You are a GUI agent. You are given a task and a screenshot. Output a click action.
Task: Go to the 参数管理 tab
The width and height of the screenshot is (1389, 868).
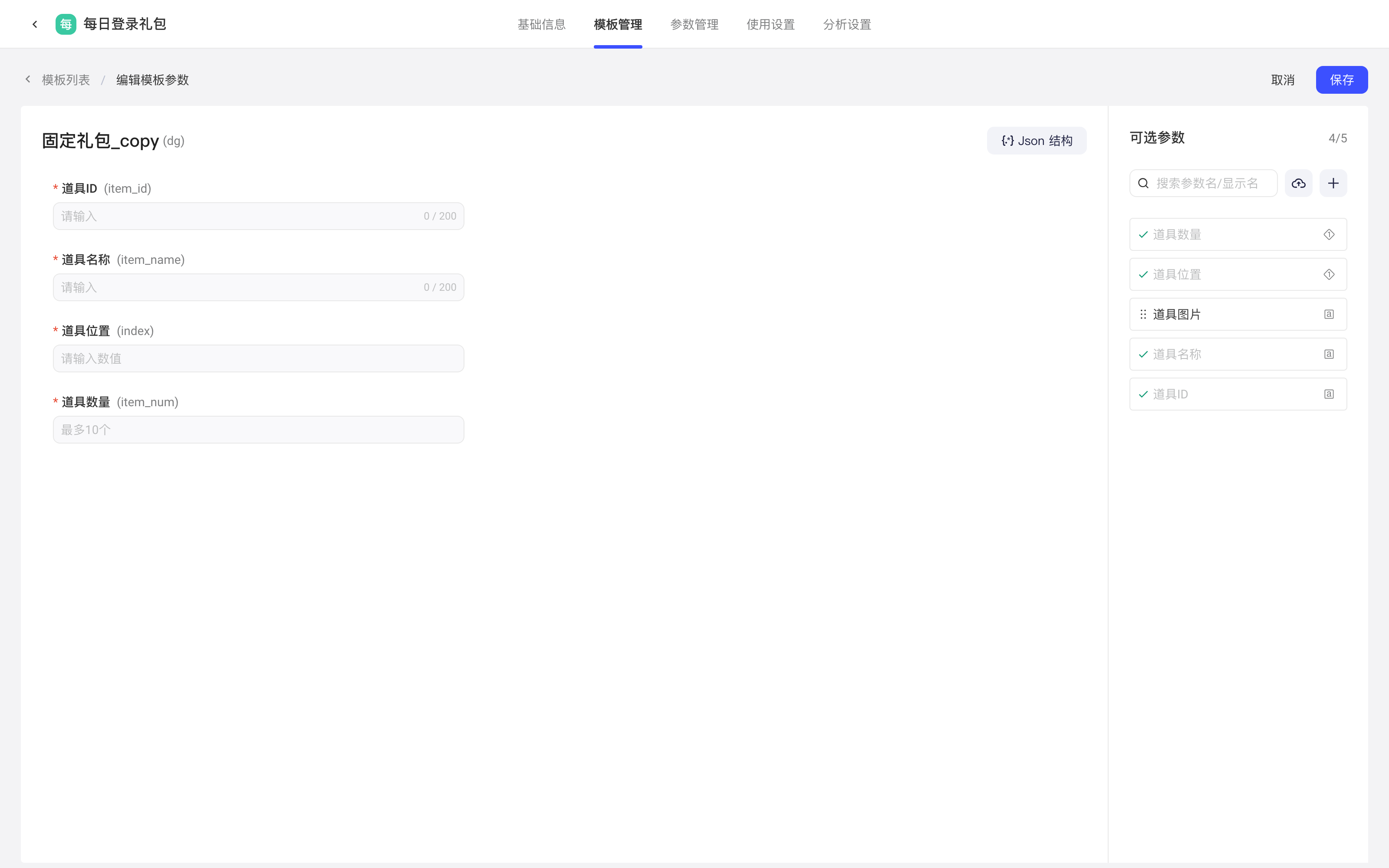[694, 24]
